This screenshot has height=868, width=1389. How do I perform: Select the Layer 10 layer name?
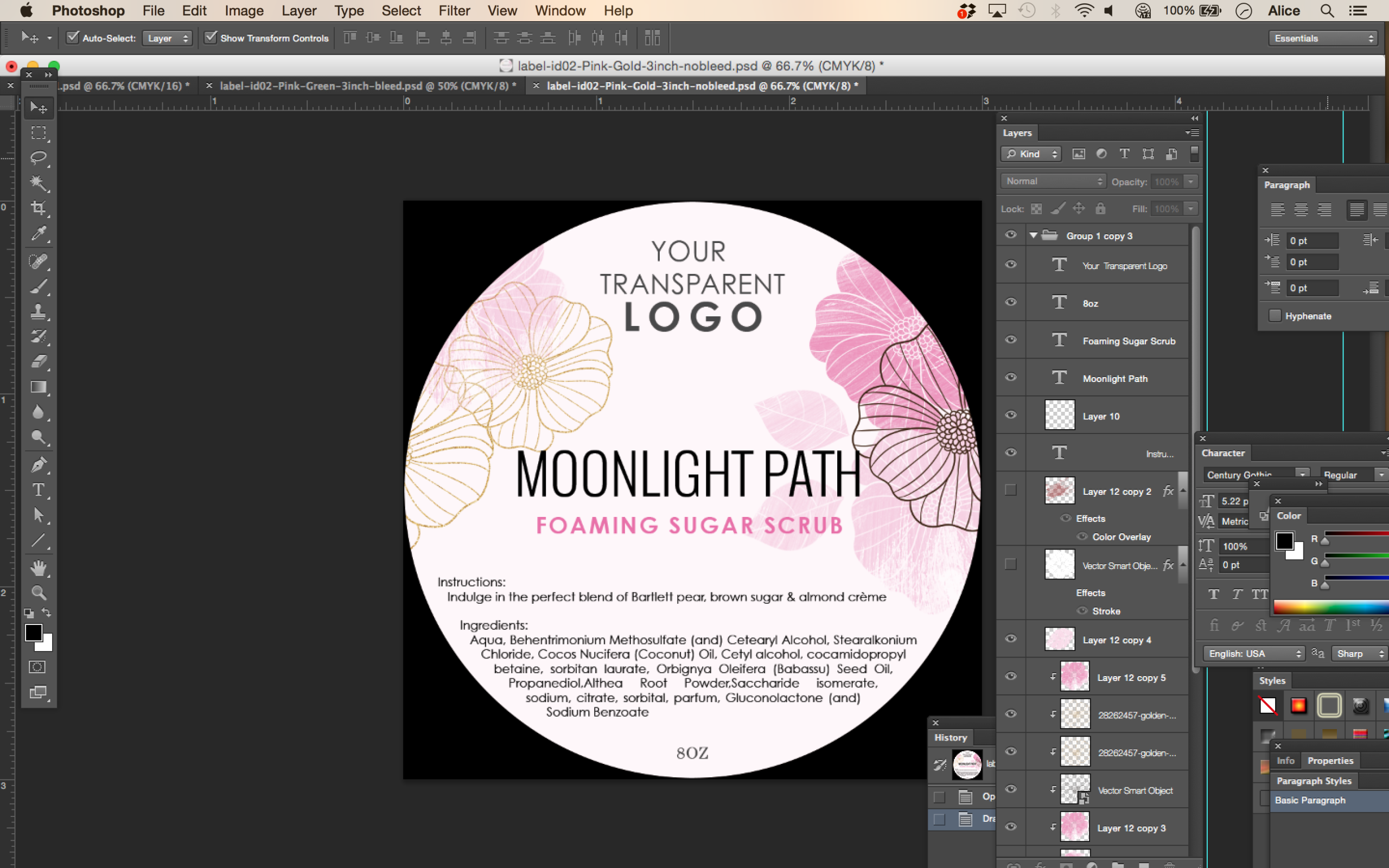coord(1101,416)
